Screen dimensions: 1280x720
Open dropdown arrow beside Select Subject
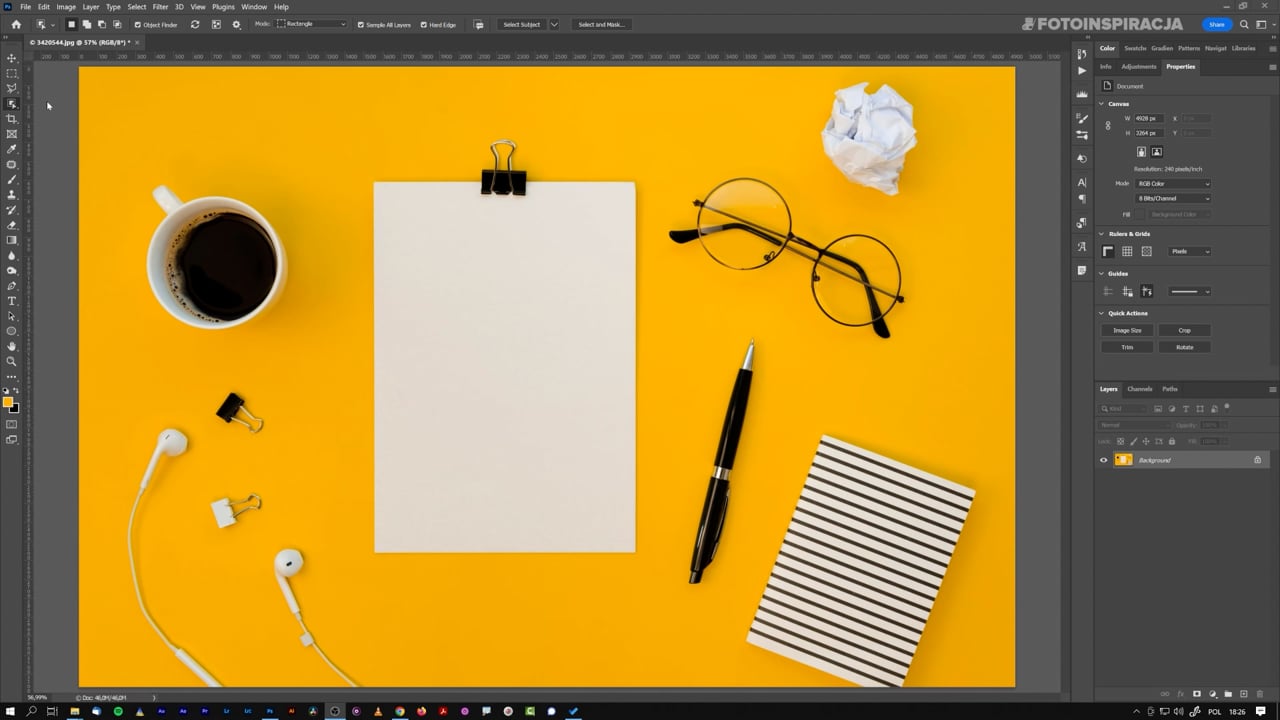coord(554,24)
